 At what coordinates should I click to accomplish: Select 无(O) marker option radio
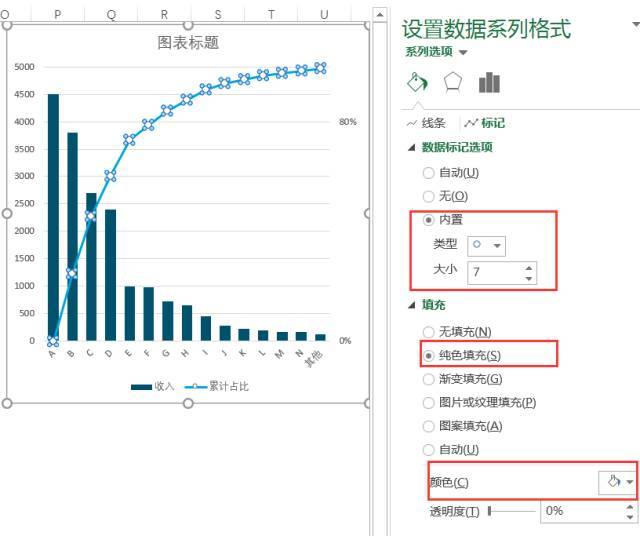click(x=428, y=197)
